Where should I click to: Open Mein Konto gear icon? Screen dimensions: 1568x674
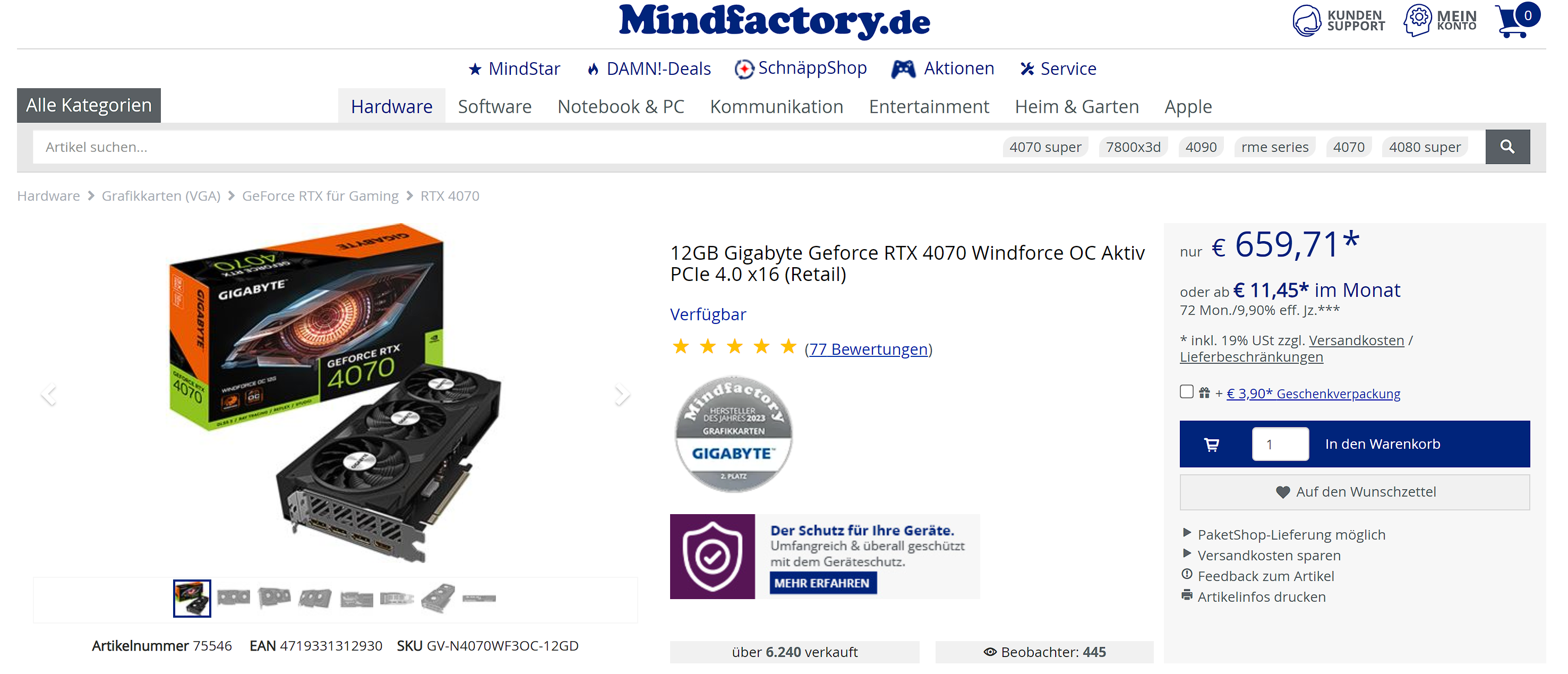(1418, 20)
